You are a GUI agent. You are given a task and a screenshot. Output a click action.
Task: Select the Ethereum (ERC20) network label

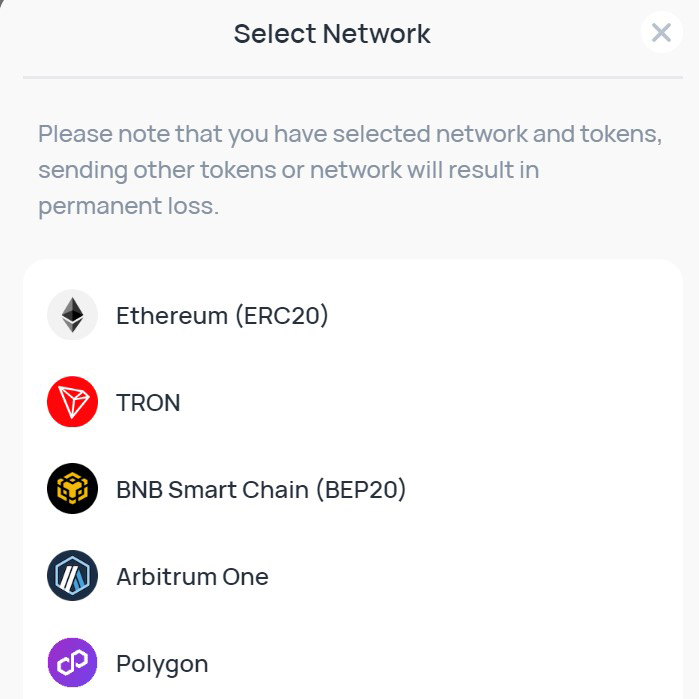(x=222, y=316)
